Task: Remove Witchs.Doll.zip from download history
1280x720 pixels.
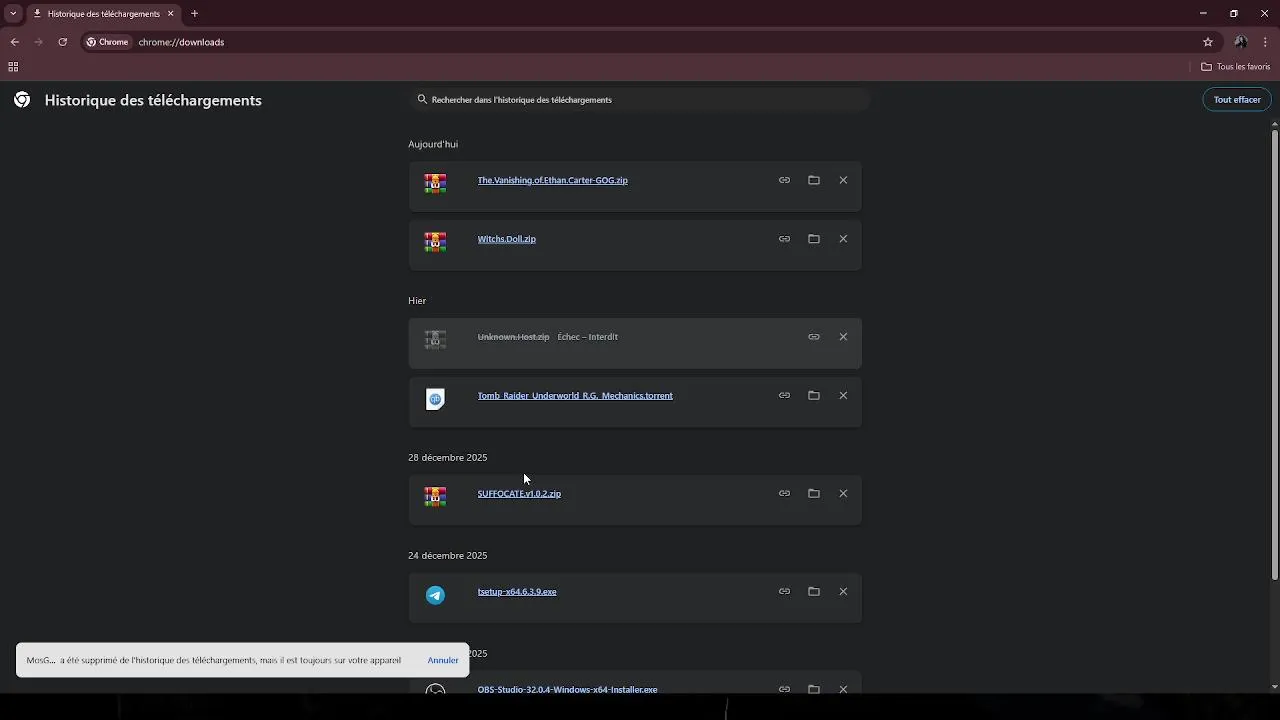Action: 843,239
